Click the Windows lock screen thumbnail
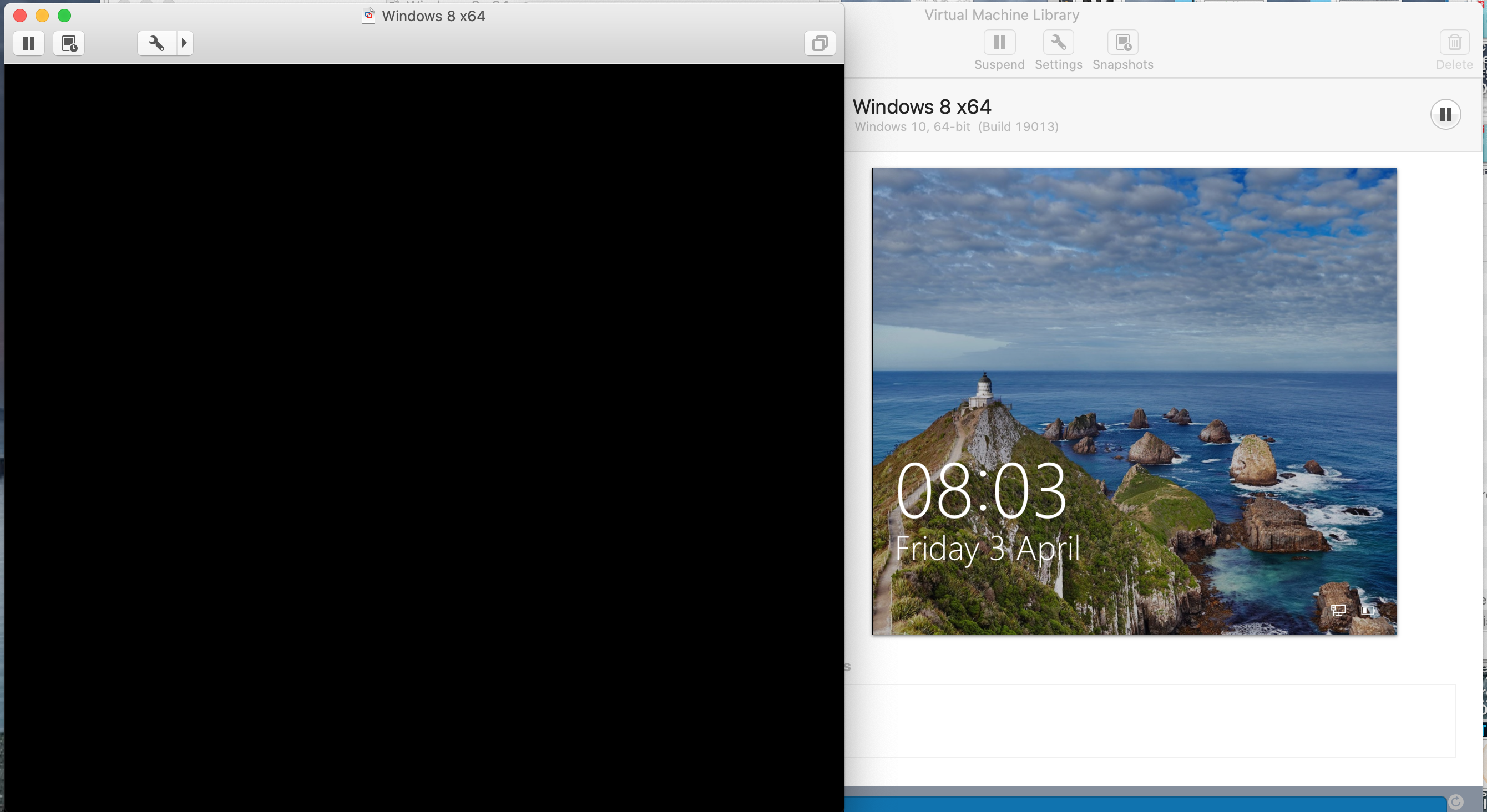 [x=1134, y=400]
